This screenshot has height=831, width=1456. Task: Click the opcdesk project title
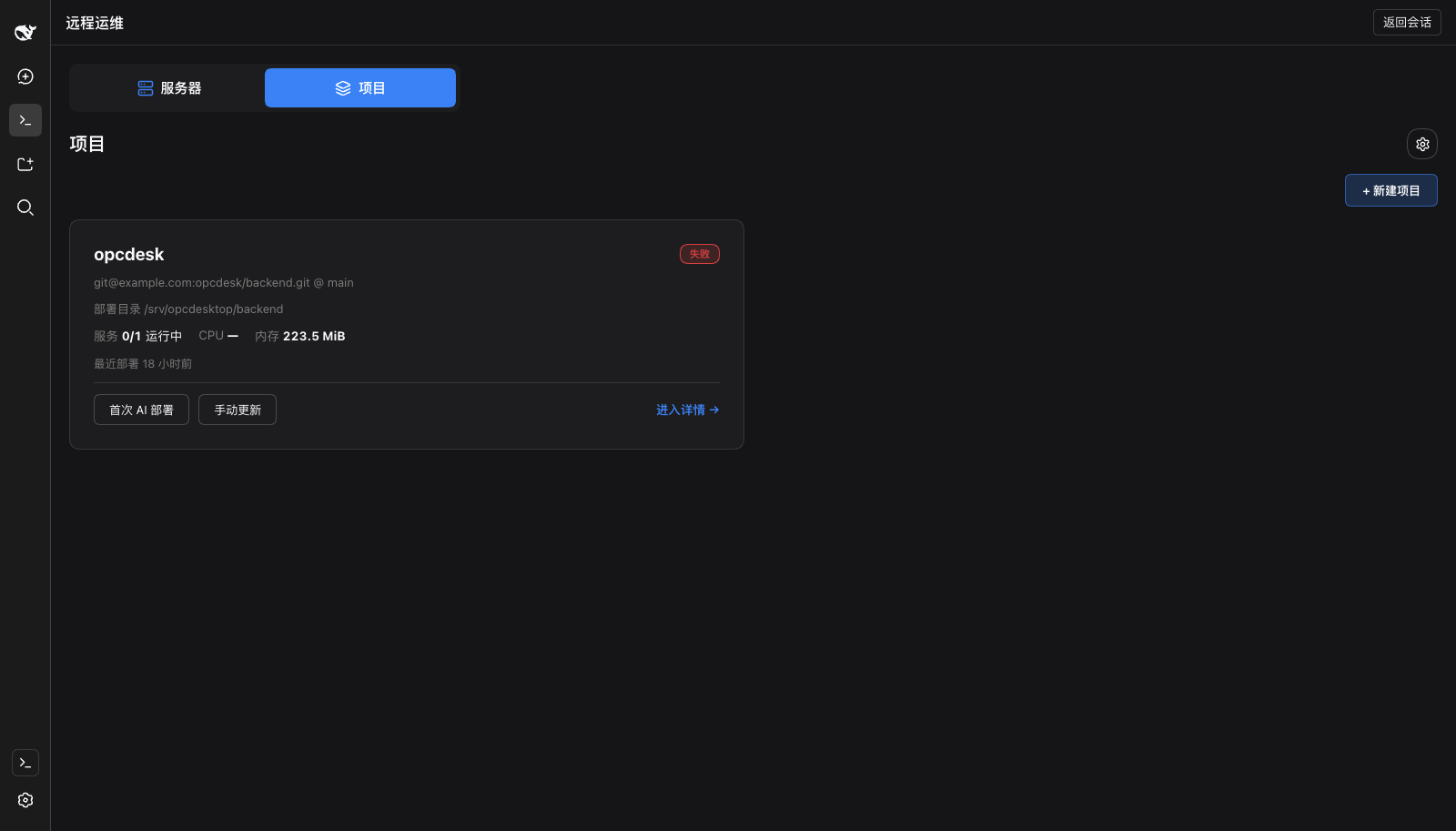tap(129, 255)
